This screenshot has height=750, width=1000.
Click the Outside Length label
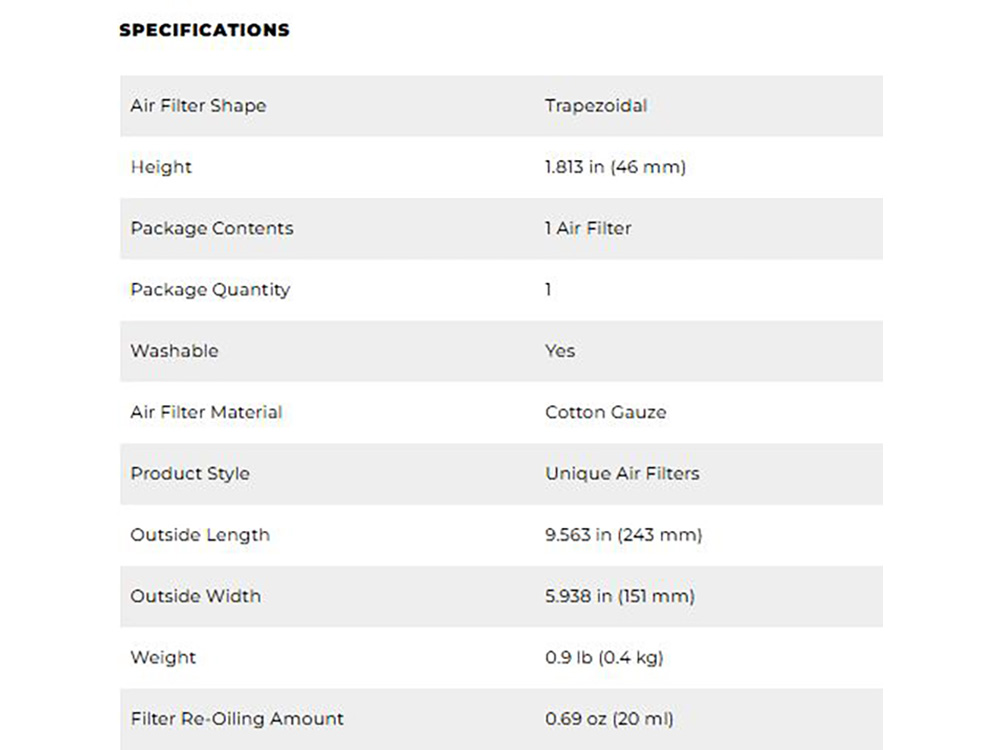tap(200, 535)
